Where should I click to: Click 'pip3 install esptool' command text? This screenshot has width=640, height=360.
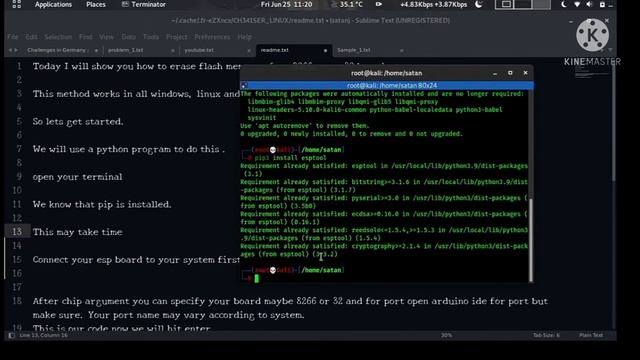tap(291, 158)
